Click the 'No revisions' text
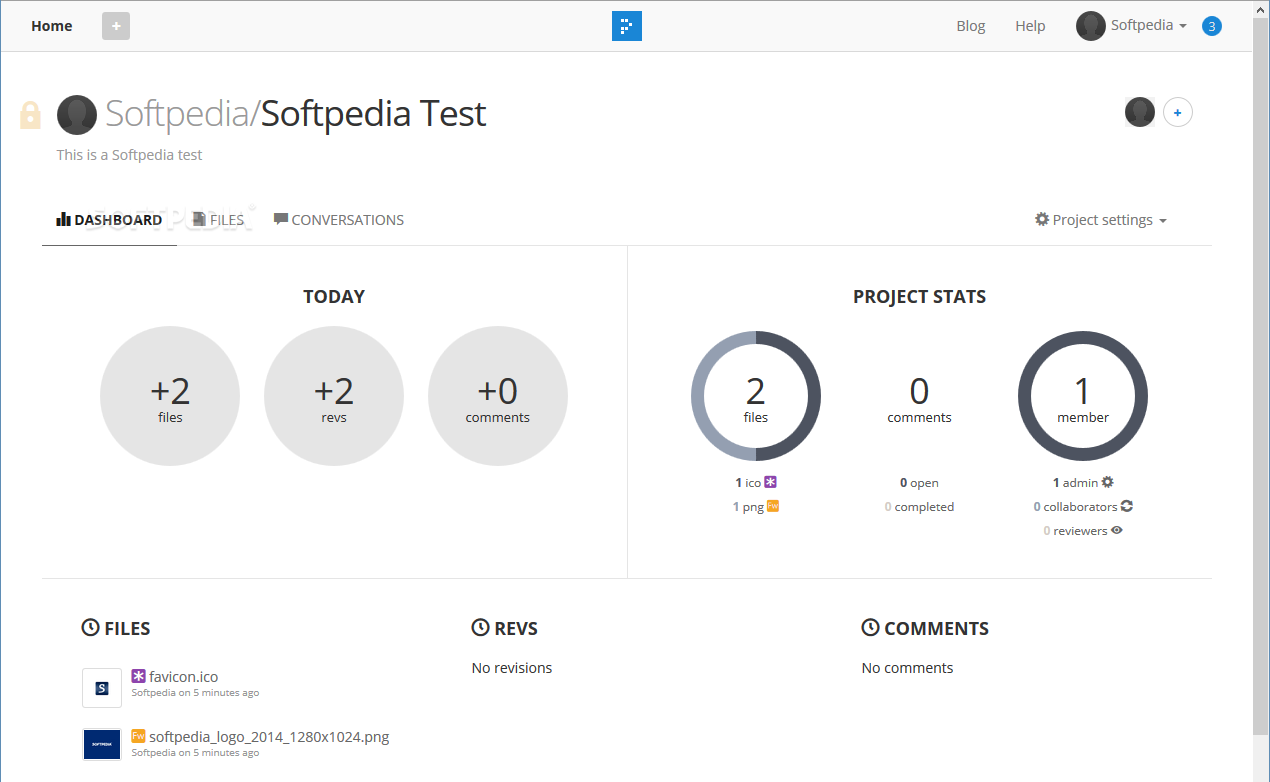This screenshot has height=782, width=1270. coord(512,668)
